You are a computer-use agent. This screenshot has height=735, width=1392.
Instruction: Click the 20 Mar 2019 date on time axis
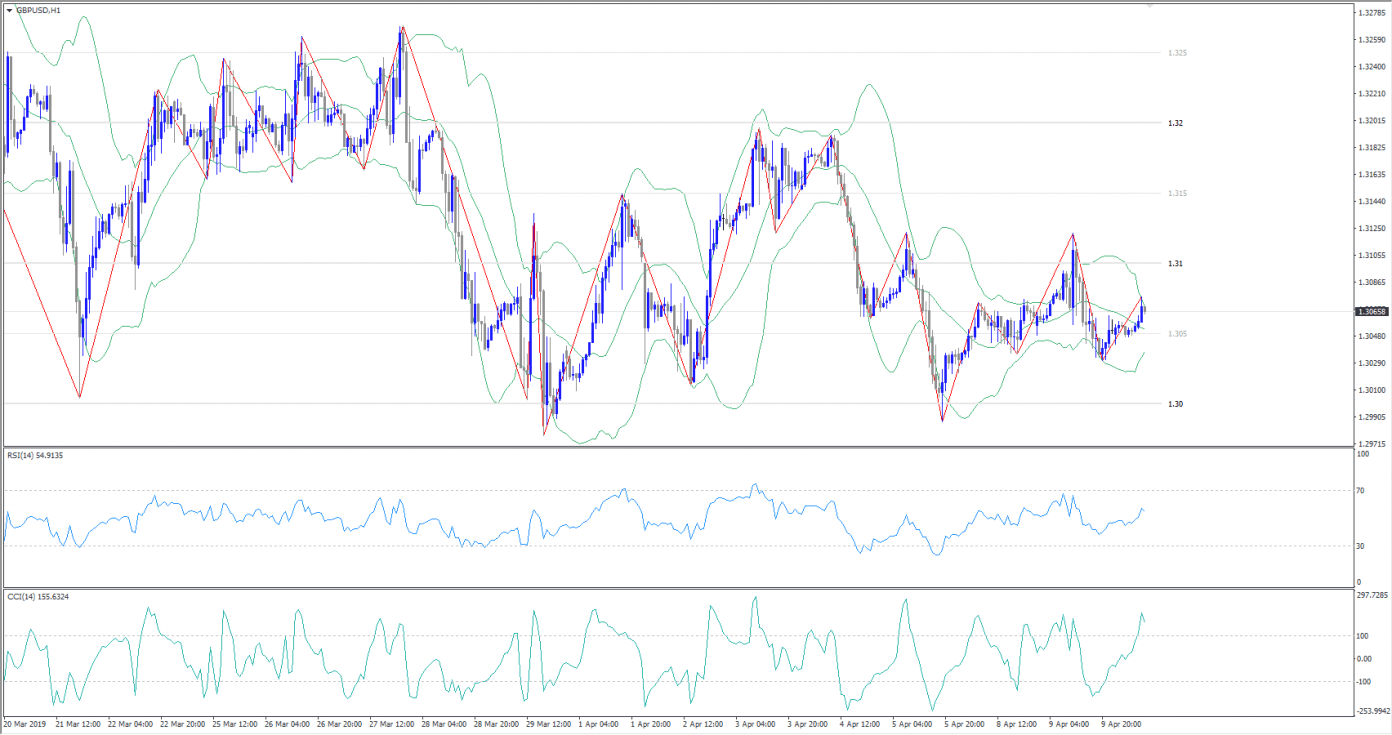pyautogui.click(x=24, y=723)
